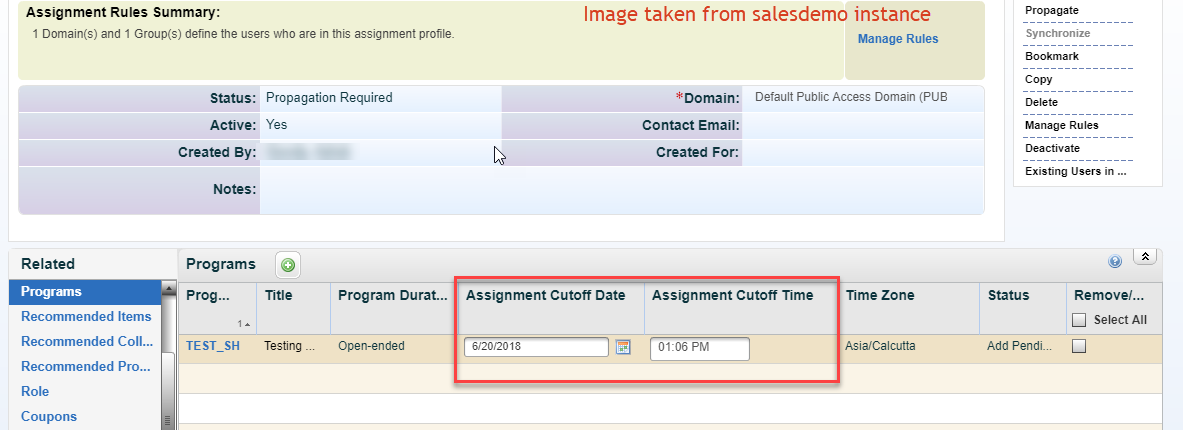Image resolution: width=1183 pixels, height=430 pixels.
Task: Choose Delete action
Action: coord(1041,103)
